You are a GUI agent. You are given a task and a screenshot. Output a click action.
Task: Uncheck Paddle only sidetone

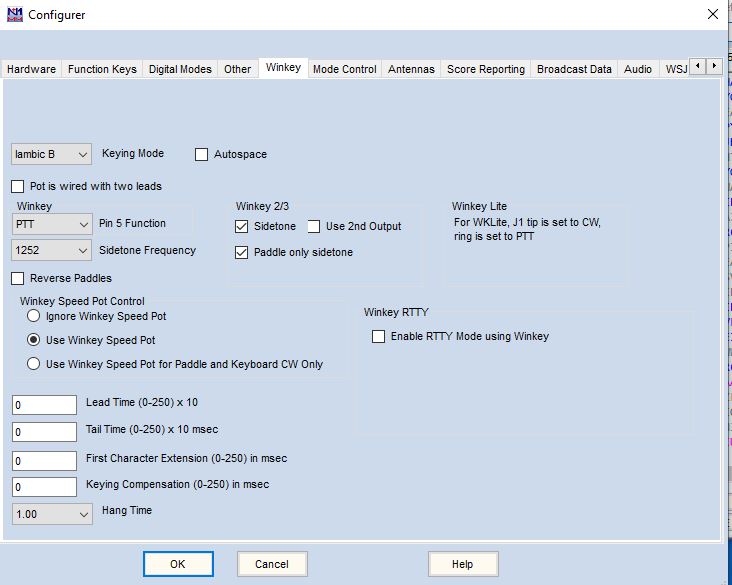[242, 253]
